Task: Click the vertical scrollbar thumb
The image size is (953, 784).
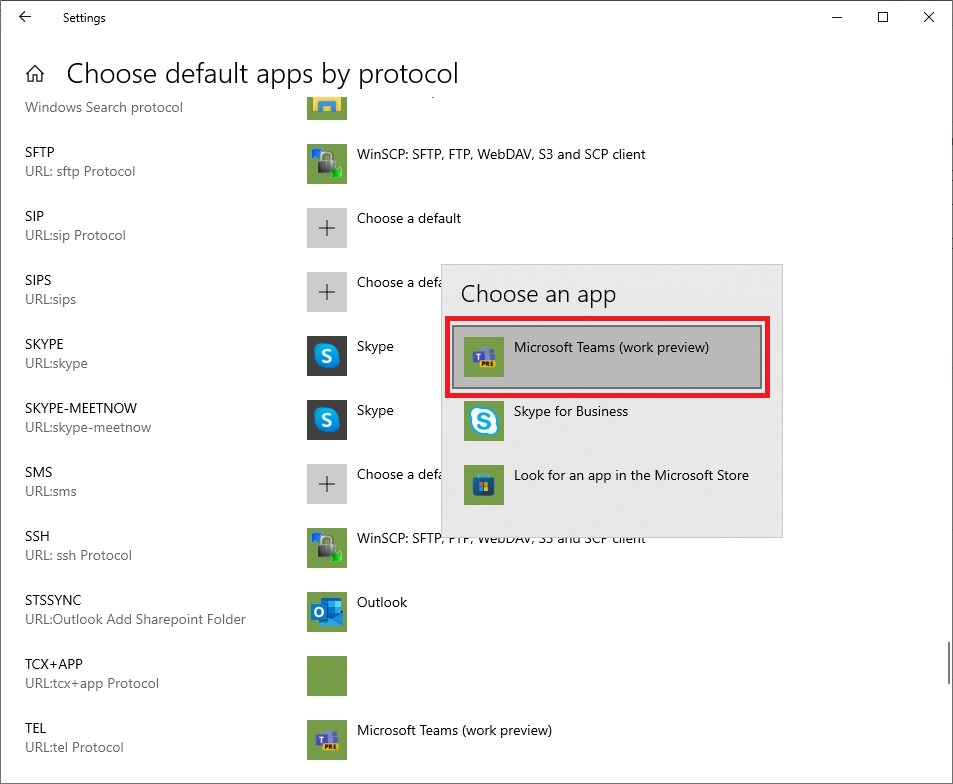Action: 949,663
